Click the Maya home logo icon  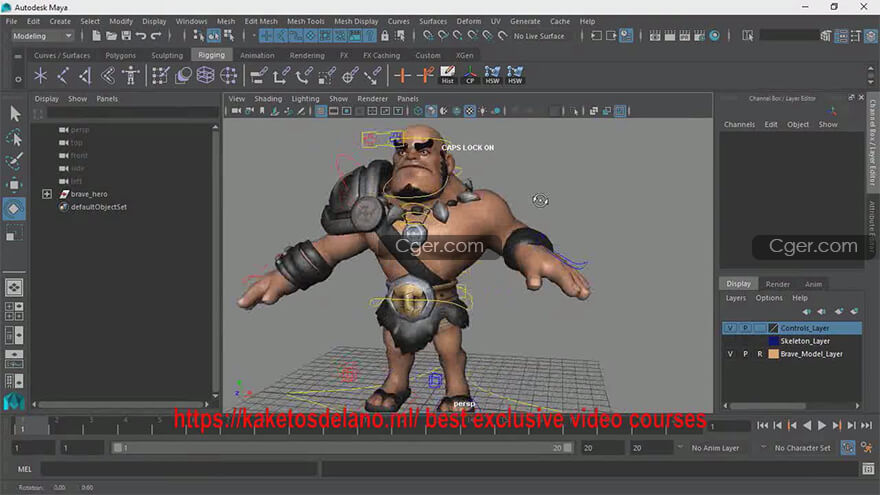pos(14,401)
